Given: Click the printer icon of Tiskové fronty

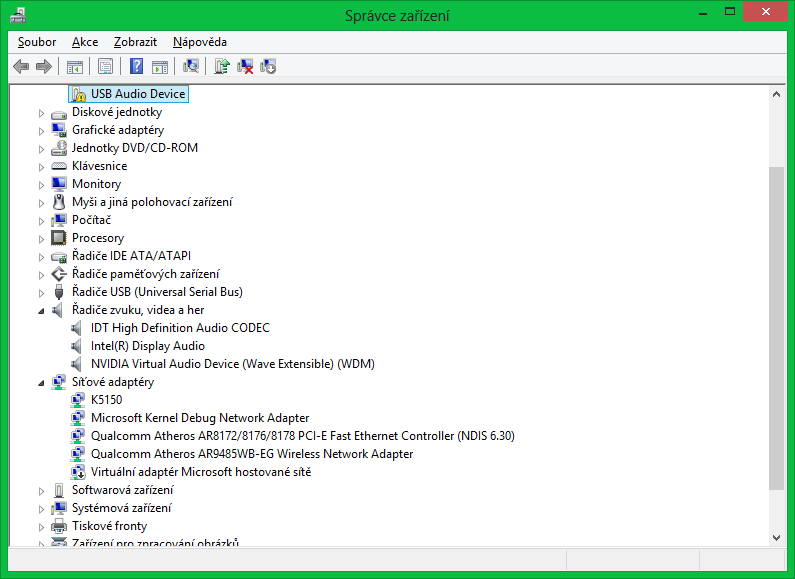Looking at the screenshot, I should tap(59, 526).
